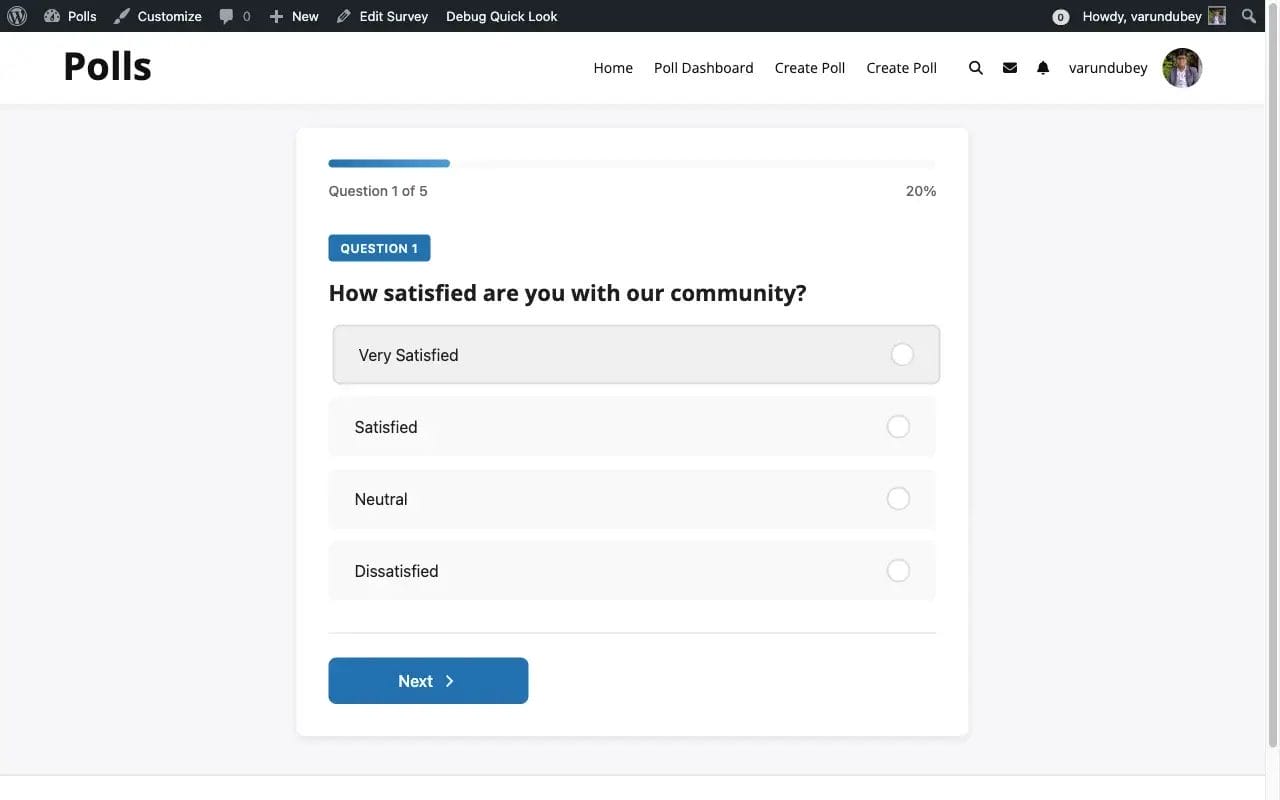The height and width of the screenshot is (800, 1280).
Task: Click the comments bubble icon showing 0
Action: (233, 16)
